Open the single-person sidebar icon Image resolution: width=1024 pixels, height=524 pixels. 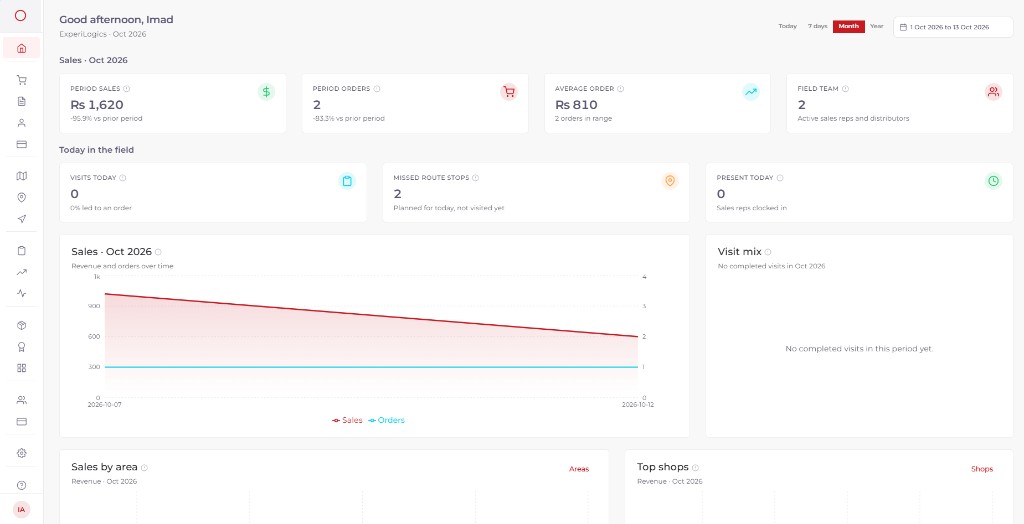coord(22,123)
